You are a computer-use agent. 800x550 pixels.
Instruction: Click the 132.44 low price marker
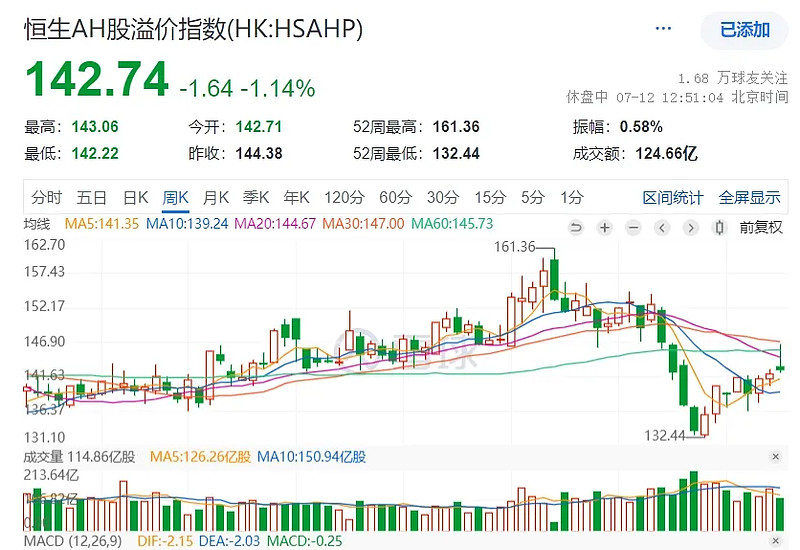pos(665,435)
